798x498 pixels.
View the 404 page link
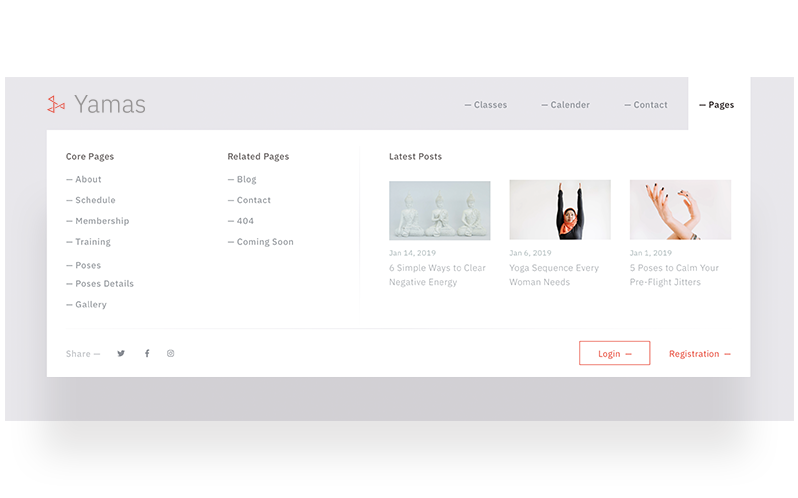pyautogui.click(x=241, y=221)
